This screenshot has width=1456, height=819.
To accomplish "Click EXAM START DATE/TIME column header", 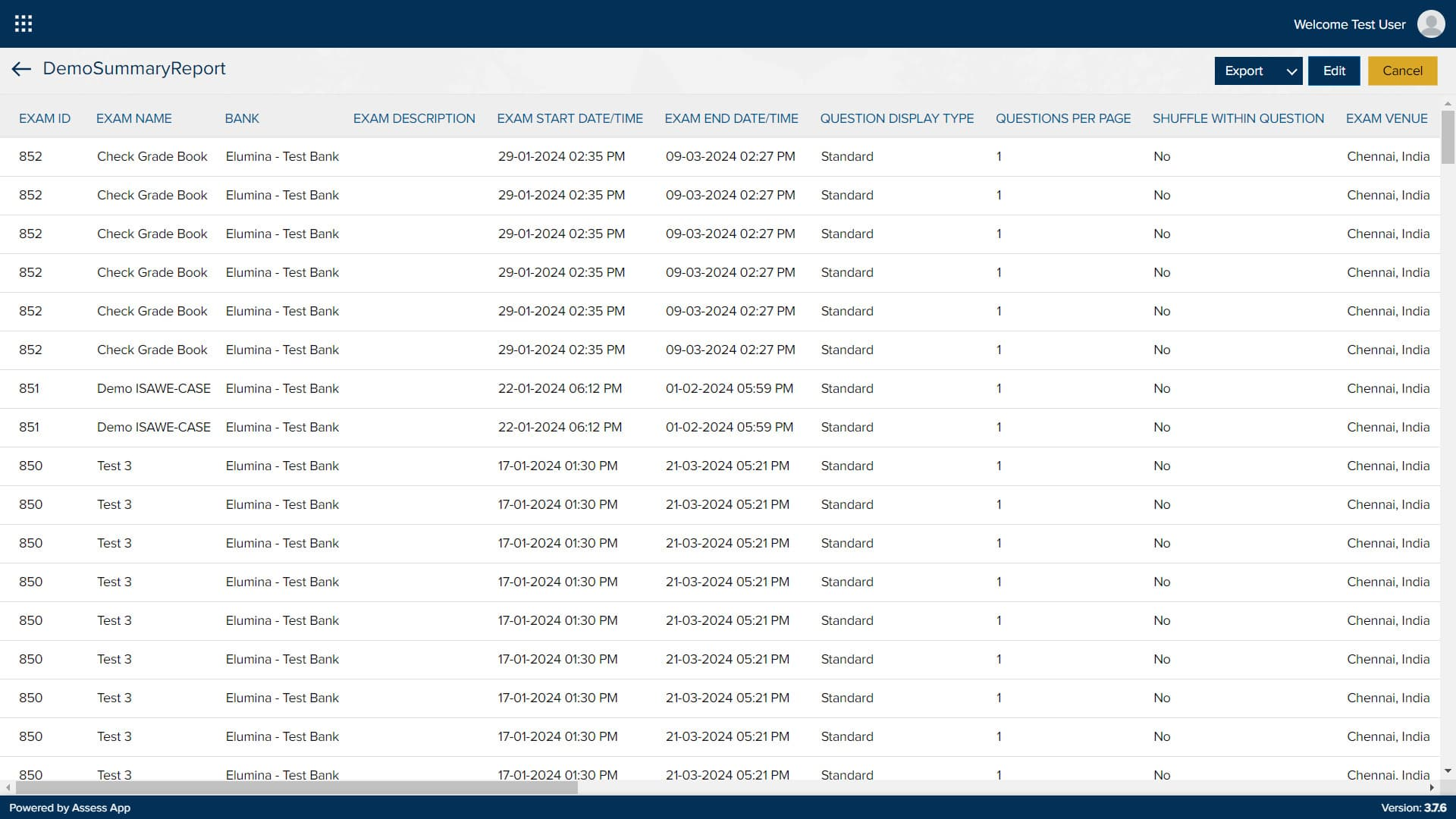I will (570, 118).
